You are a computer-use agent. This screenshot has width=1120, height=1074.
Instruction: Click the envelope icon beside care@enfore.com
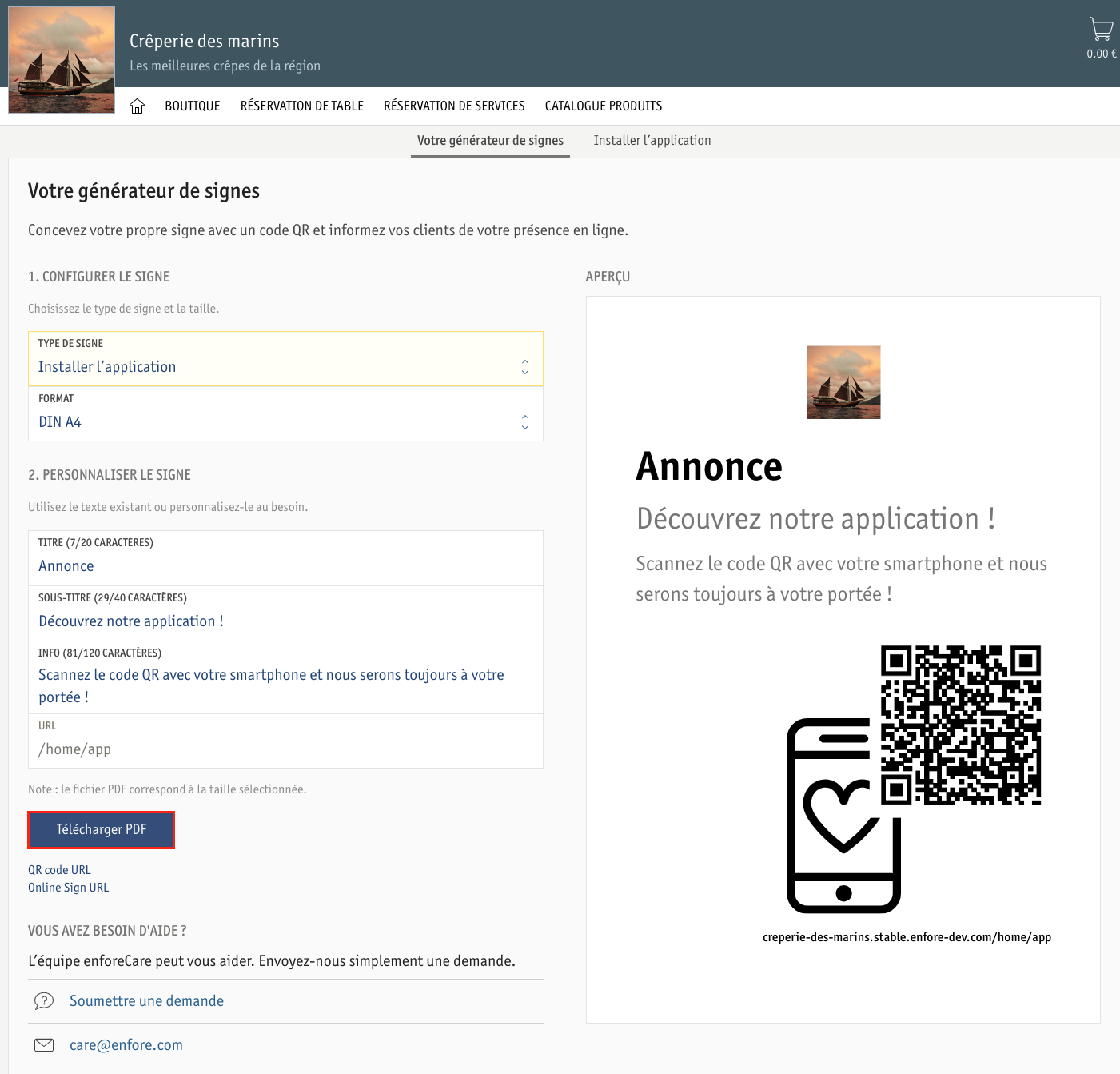click(x=44, y=1045)
